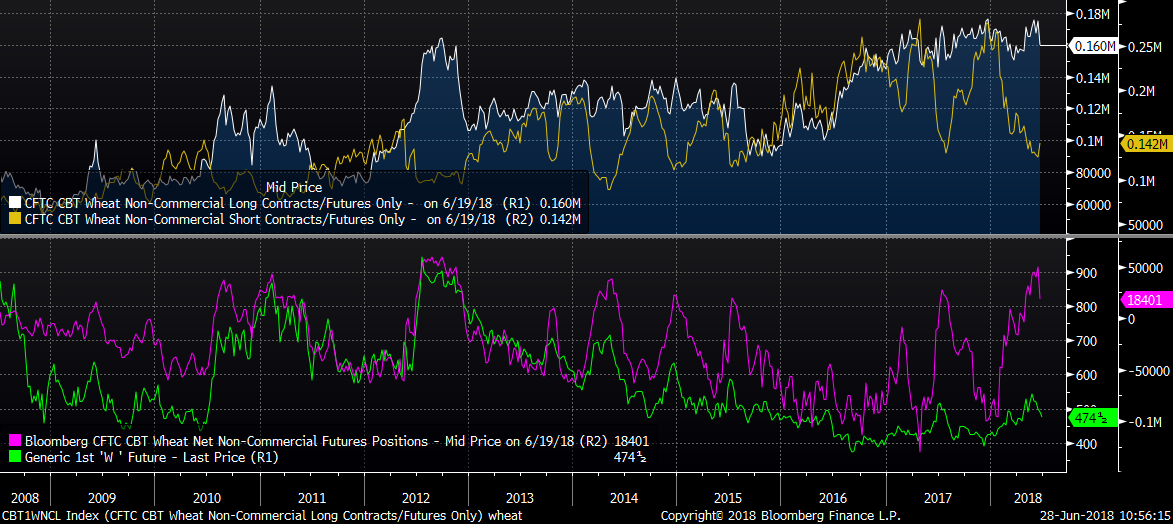Click the 900 price axis label

[1087, 272]
